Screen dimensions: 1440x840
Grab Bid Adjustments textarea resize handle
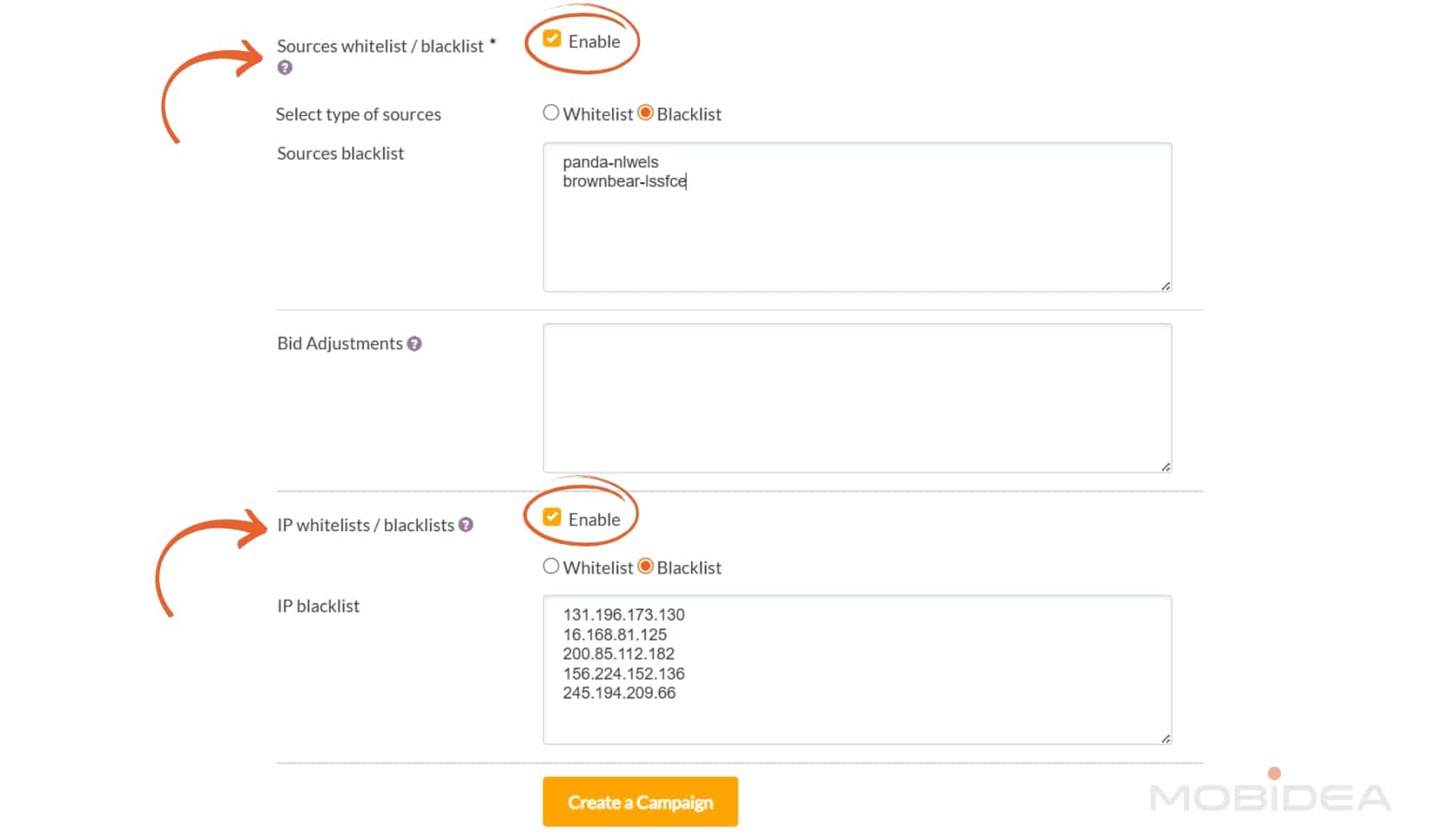click(x=1166, y=467)
